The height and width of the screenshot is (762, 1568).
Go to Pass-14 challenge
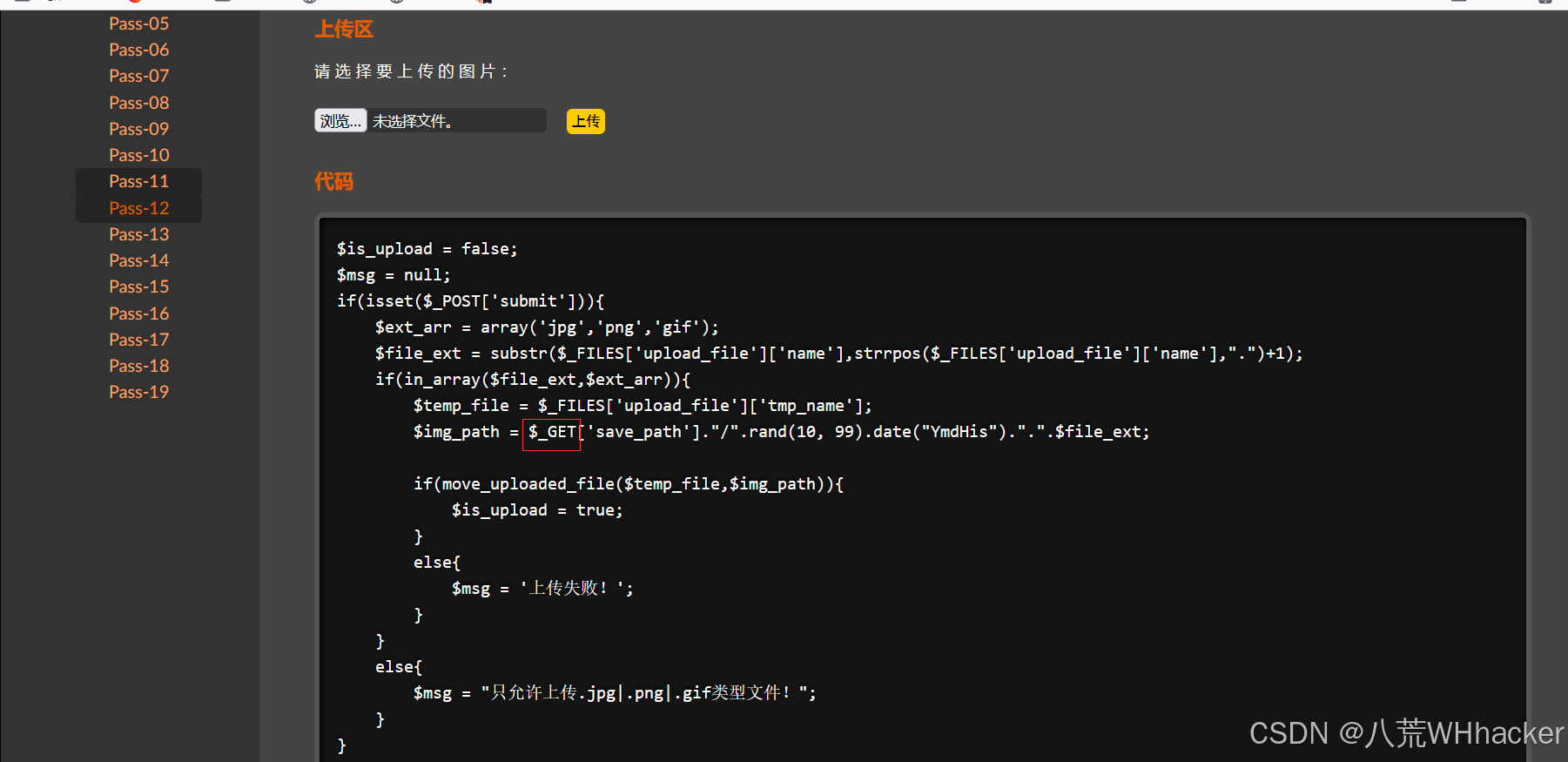tap(138, 260)
